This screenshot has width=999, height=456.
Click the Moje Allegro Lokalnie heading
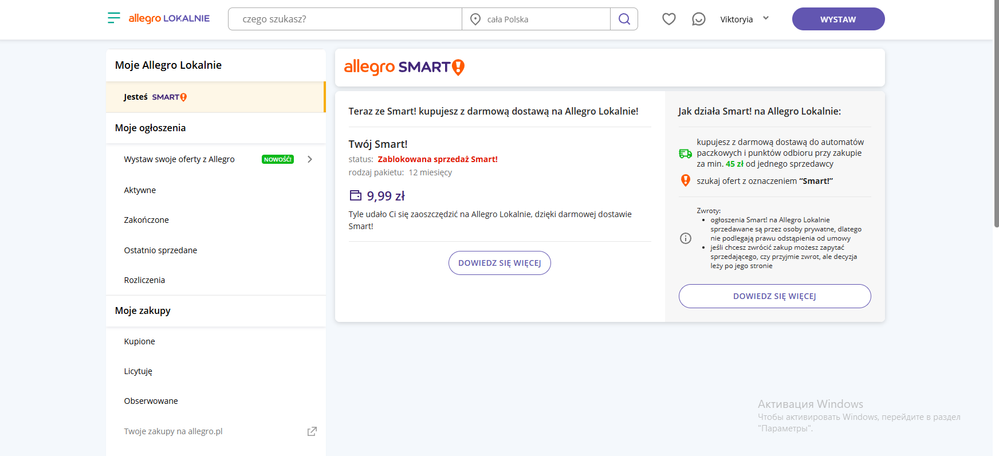(168, 65)
